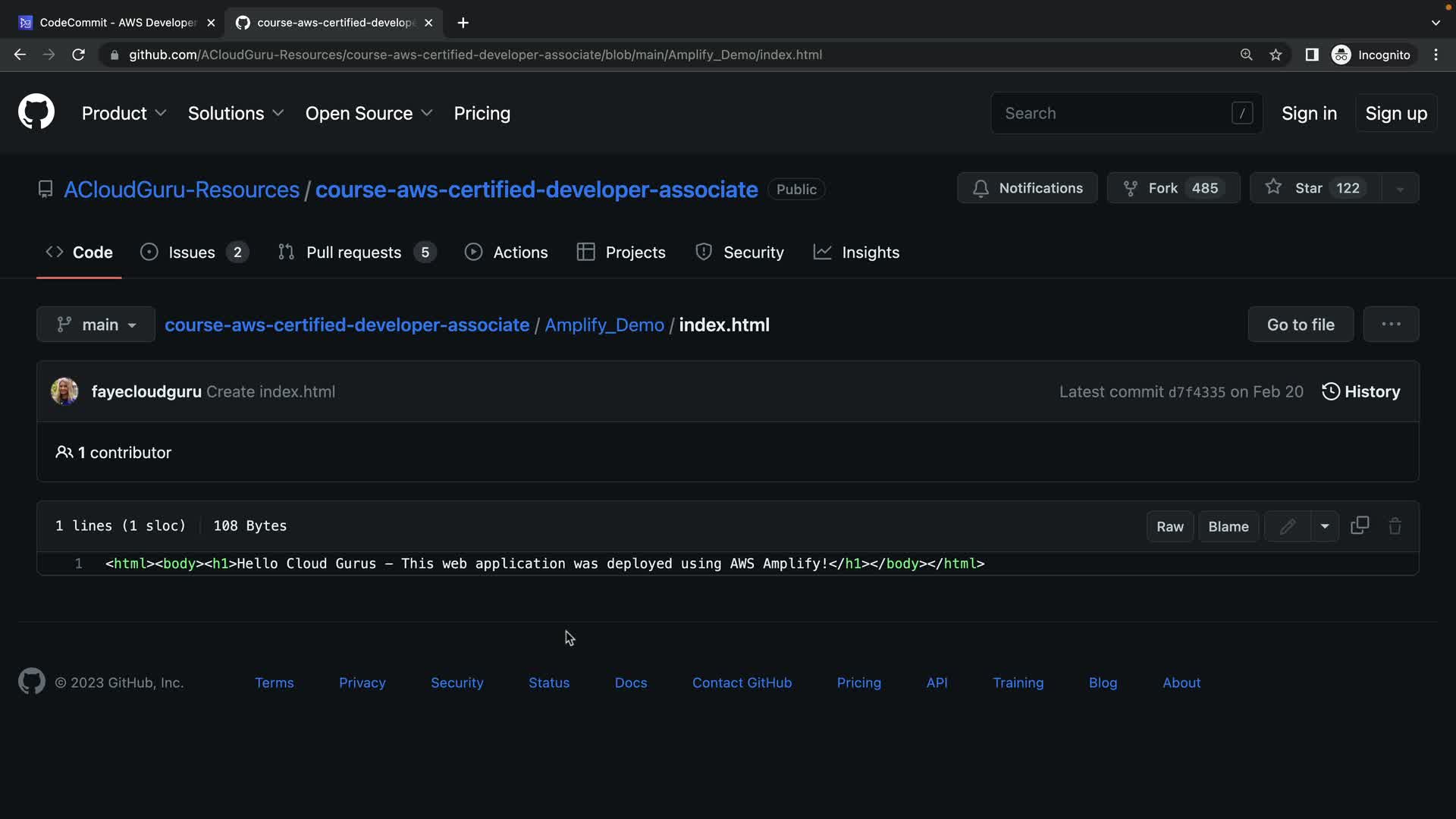Click the GitHub Octocat logo in header

[36, 112]
